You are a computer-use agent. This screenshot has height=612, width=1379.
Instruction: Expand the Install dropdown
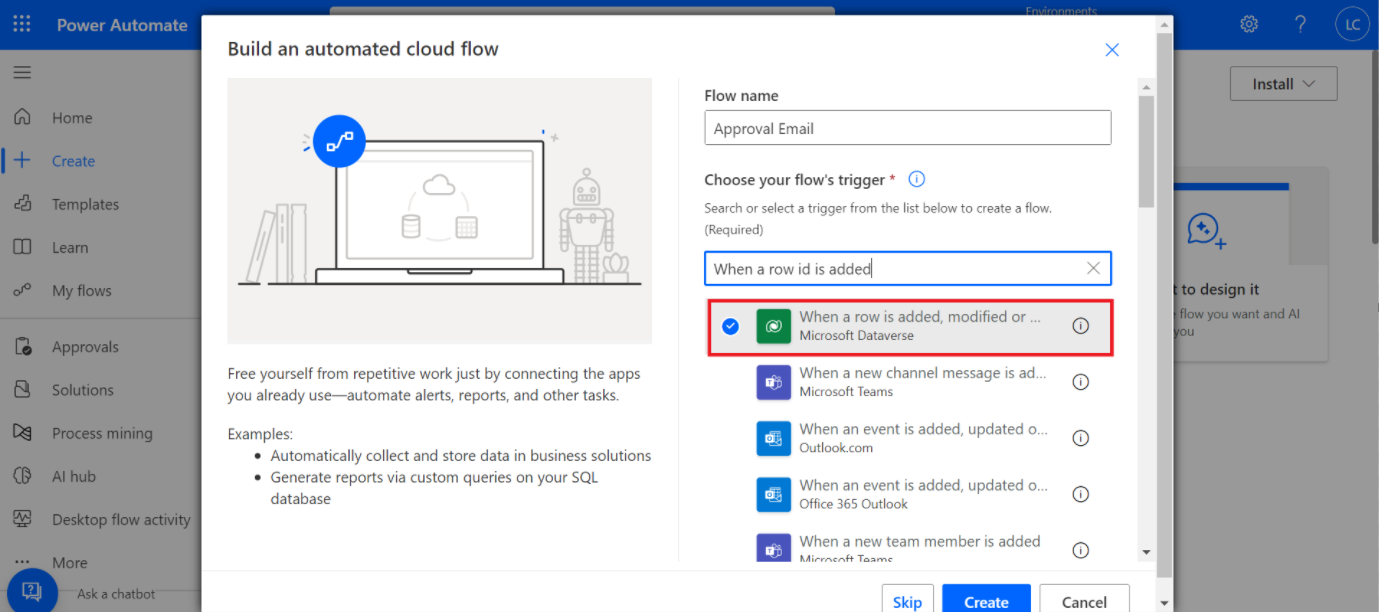pos(1283,84)
